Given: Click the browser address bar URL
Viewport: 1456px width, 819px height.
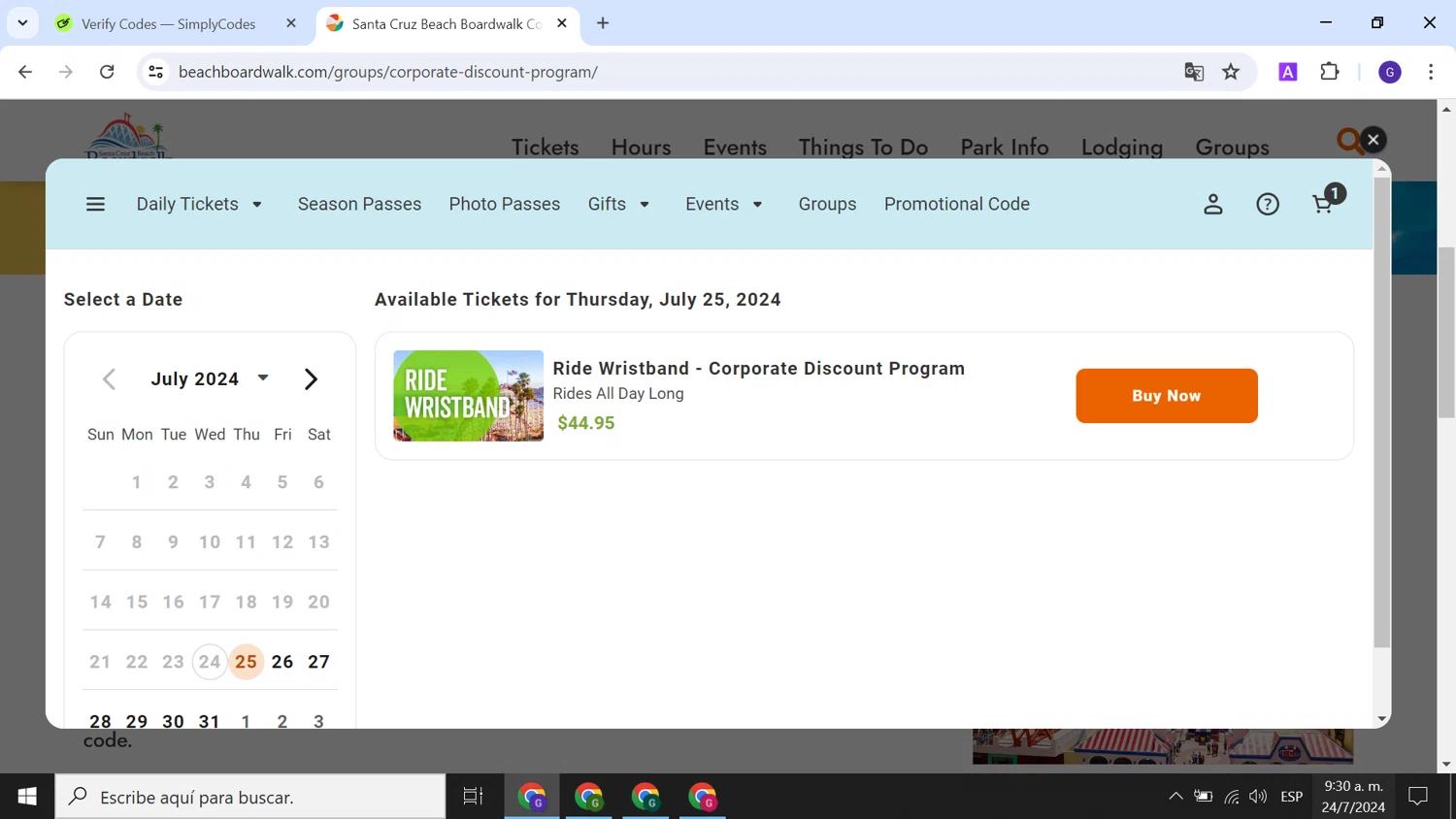Looking at the screenshot, I should pyautogui.click(x=388, y=72).
